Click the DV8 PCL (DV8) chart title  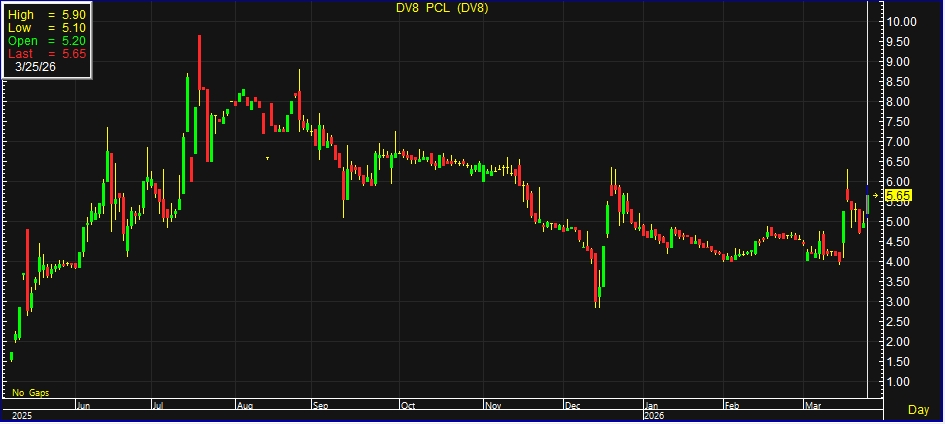[x=442, y=10]
